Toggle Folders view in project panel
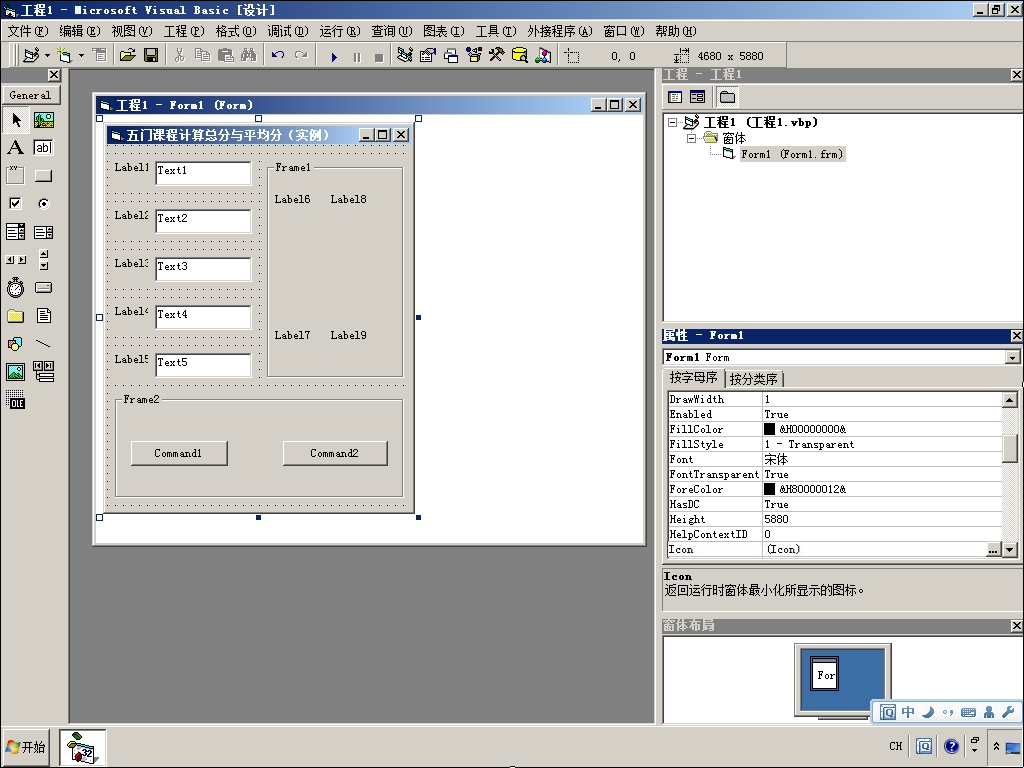The width and height of the screenshot is (1024, 768). click(x=727, y=97)
